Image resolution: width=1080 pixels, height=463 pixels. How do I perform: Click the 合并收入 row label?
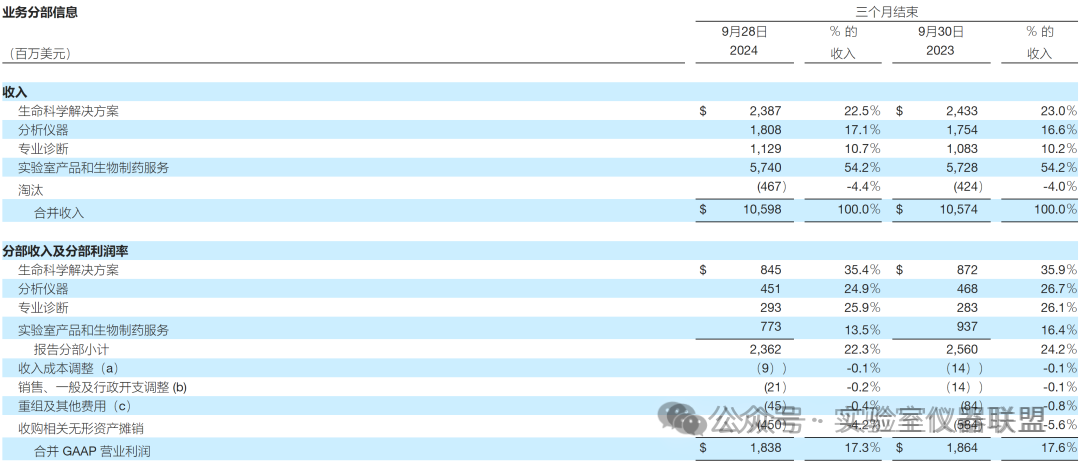59,212
